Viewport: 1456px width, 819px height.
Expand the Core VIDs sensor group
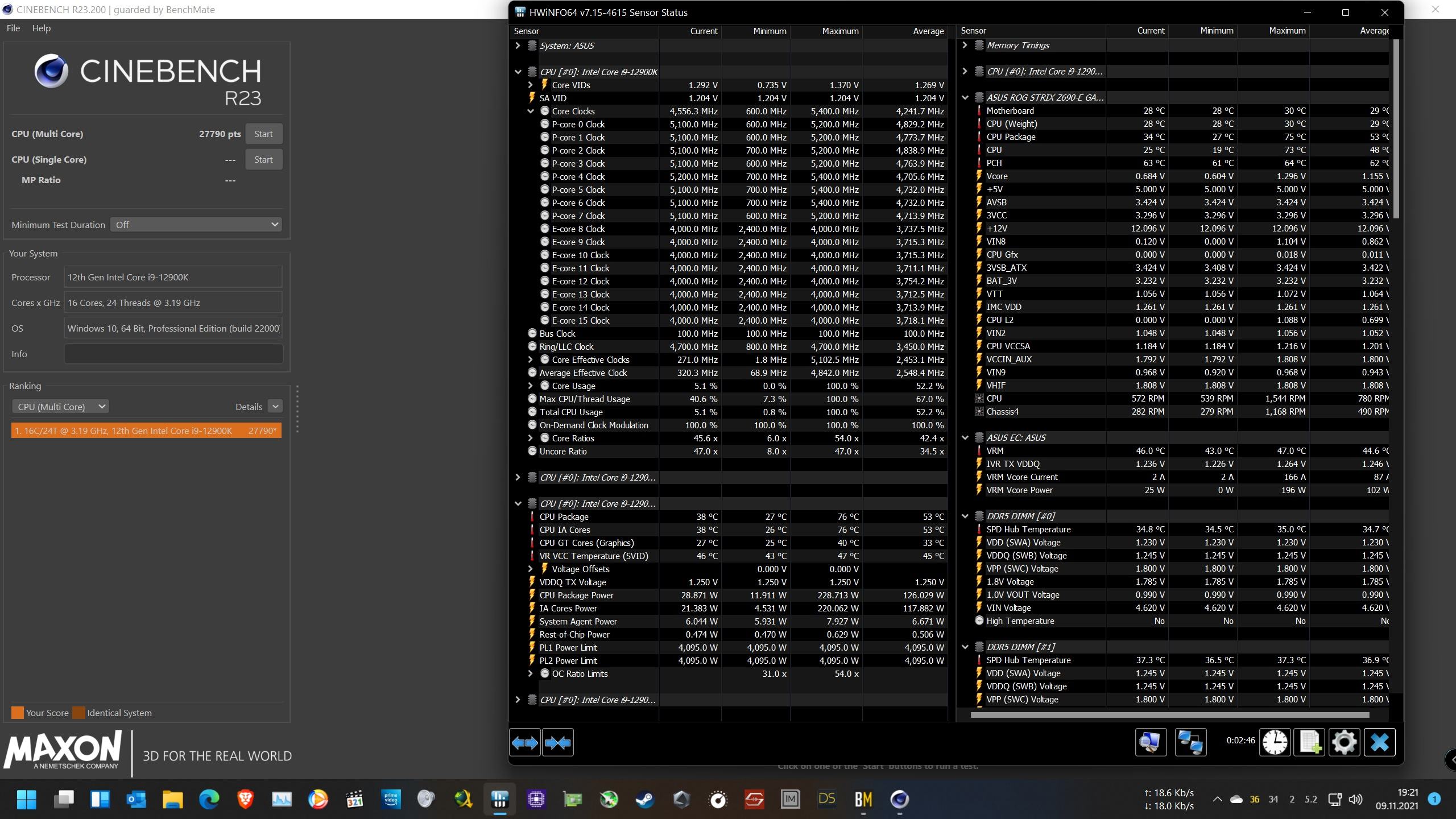point(530,85)
